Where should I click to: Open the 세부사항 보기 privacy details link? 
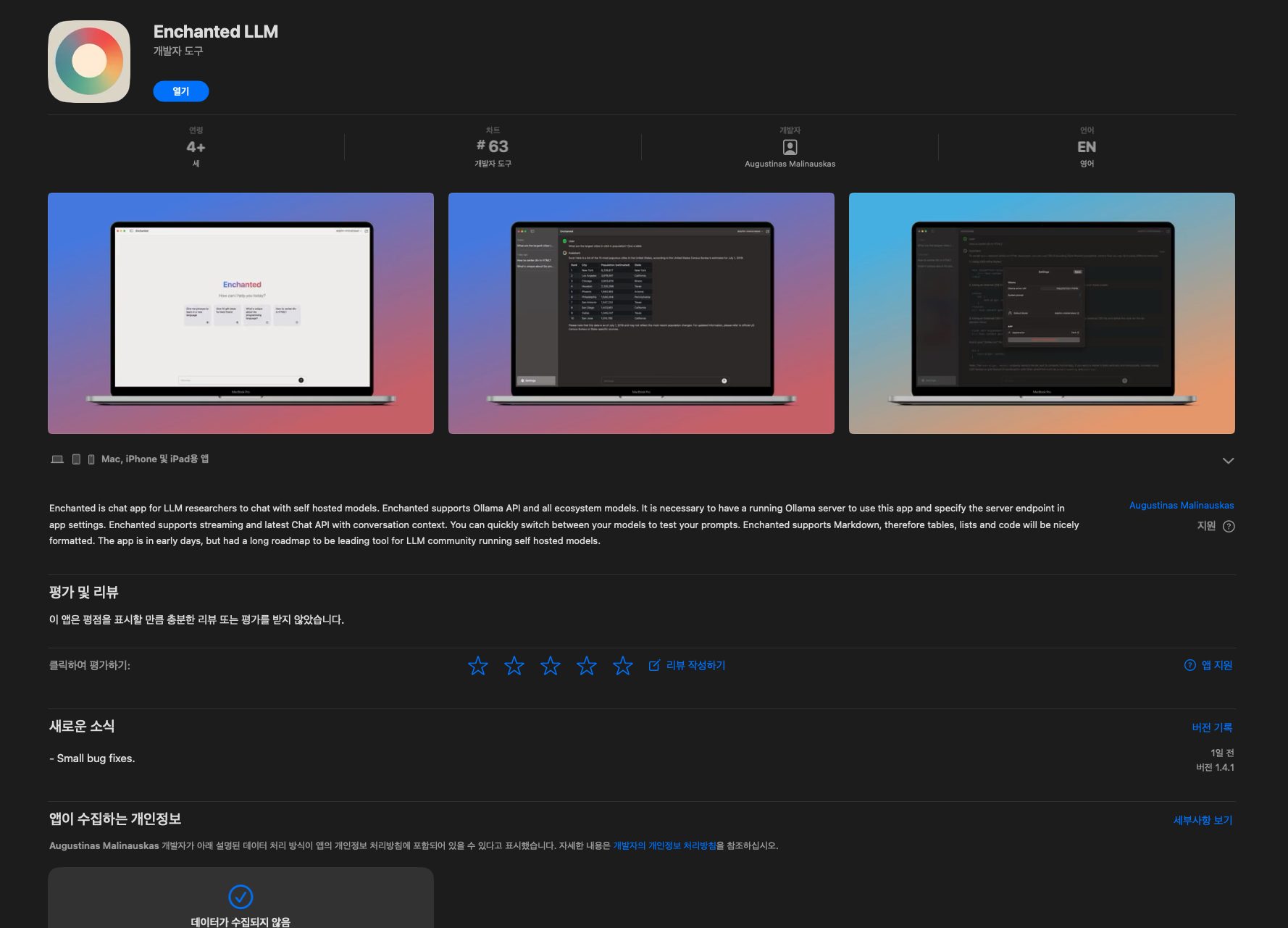(x=1203, y=820)
